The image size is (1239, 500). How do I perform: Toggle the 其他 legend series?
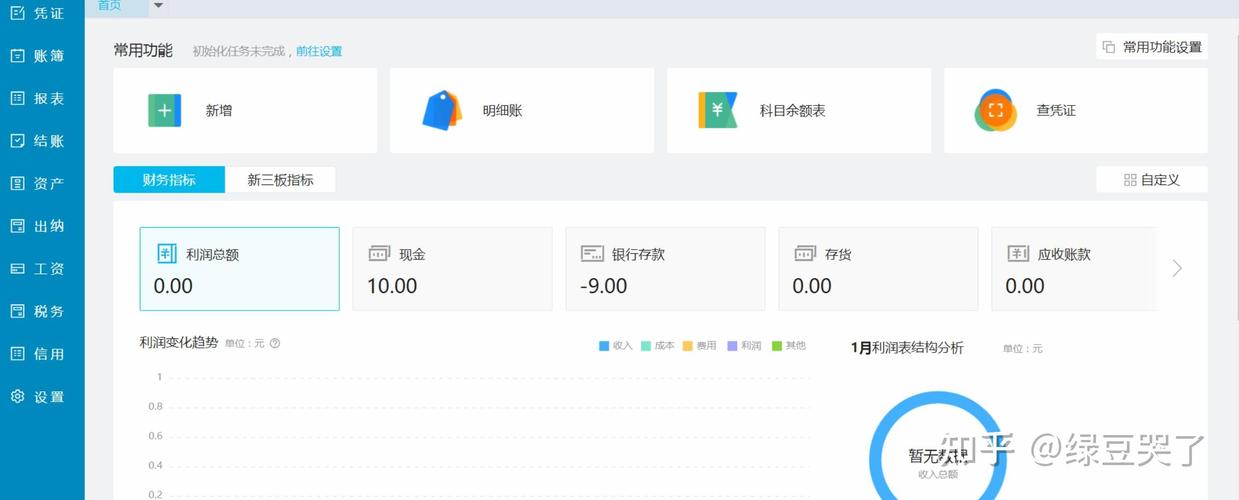[x=788, y=346]
